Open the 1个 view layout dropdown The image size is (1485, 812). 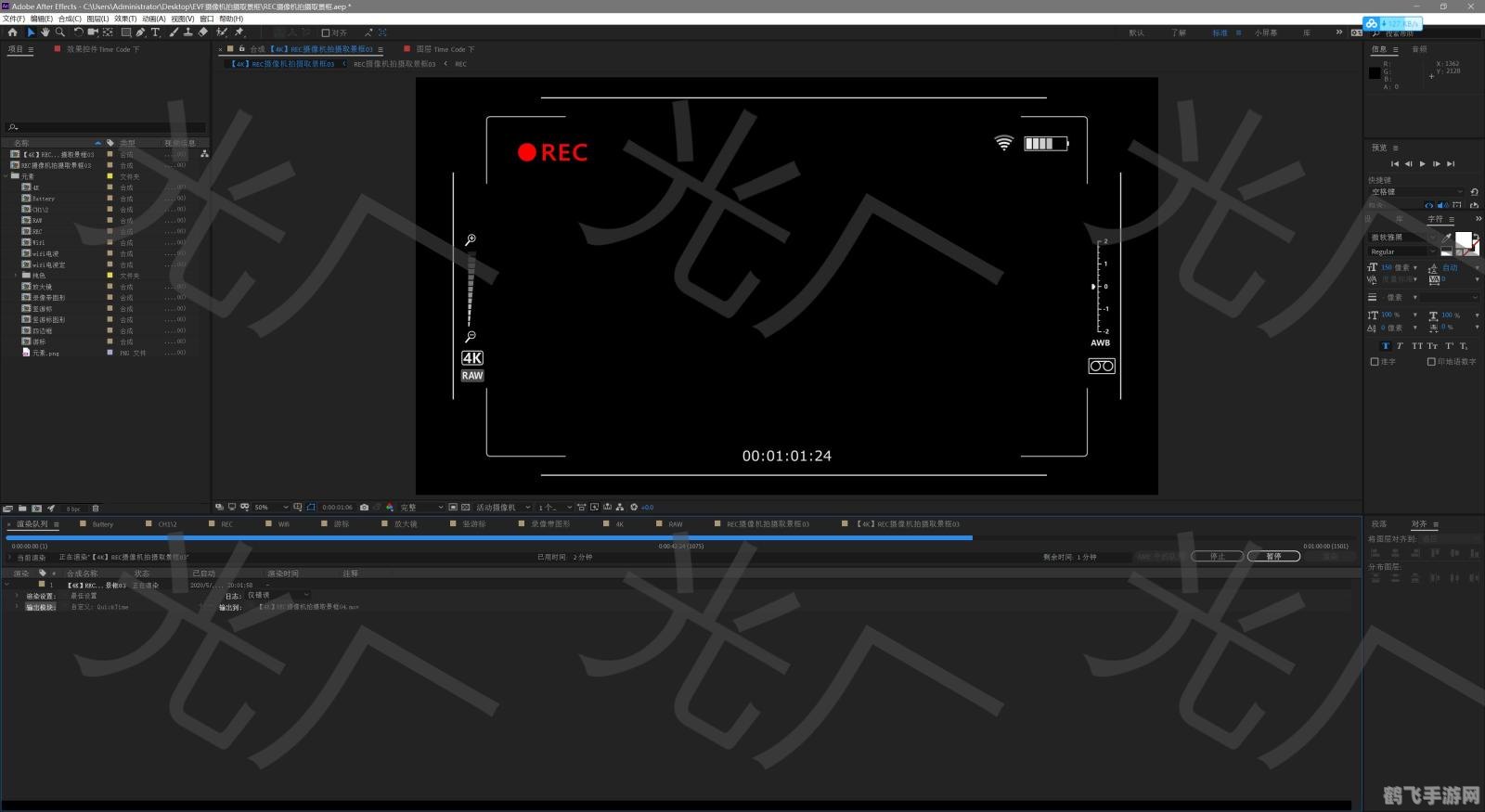(x=554, y=508)
